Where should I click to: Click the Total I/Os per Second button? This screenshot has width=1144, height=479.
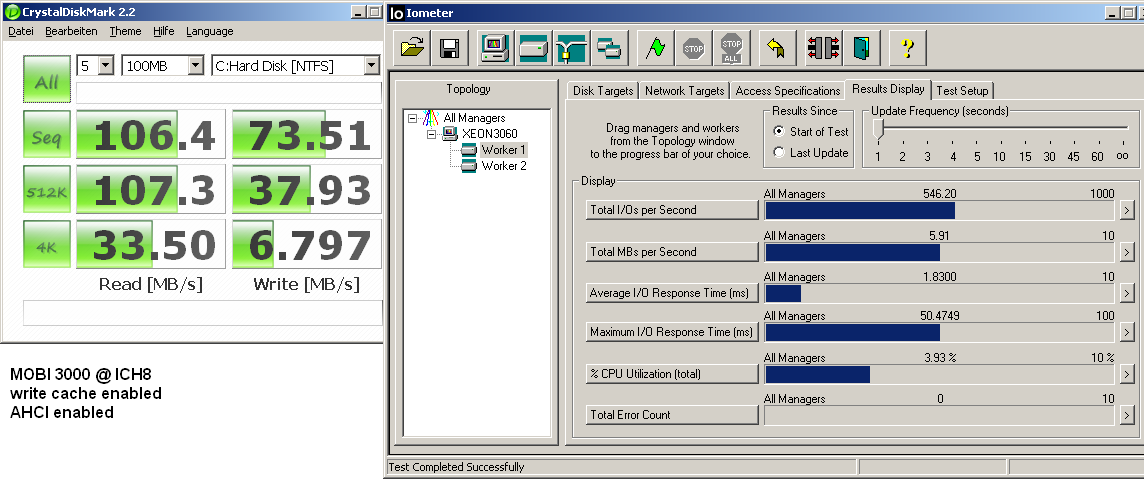pyautogui.click(x=673, y=210)
